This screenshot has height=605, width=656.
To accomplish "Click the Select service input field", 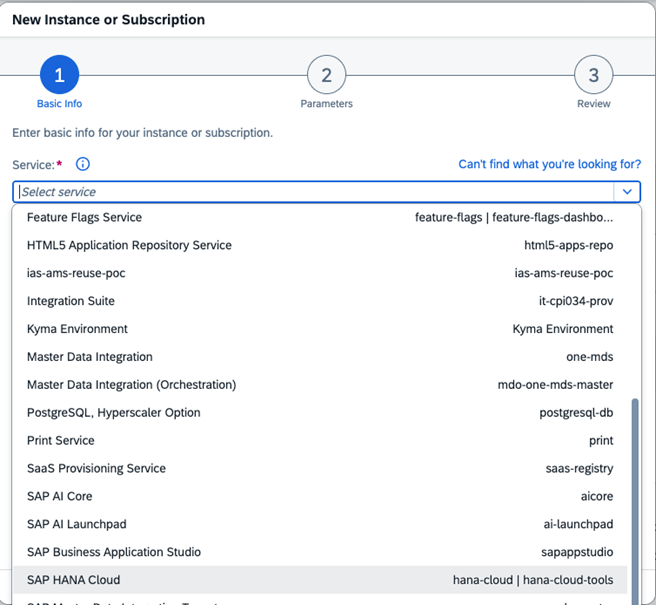I will tap(310, 191).
